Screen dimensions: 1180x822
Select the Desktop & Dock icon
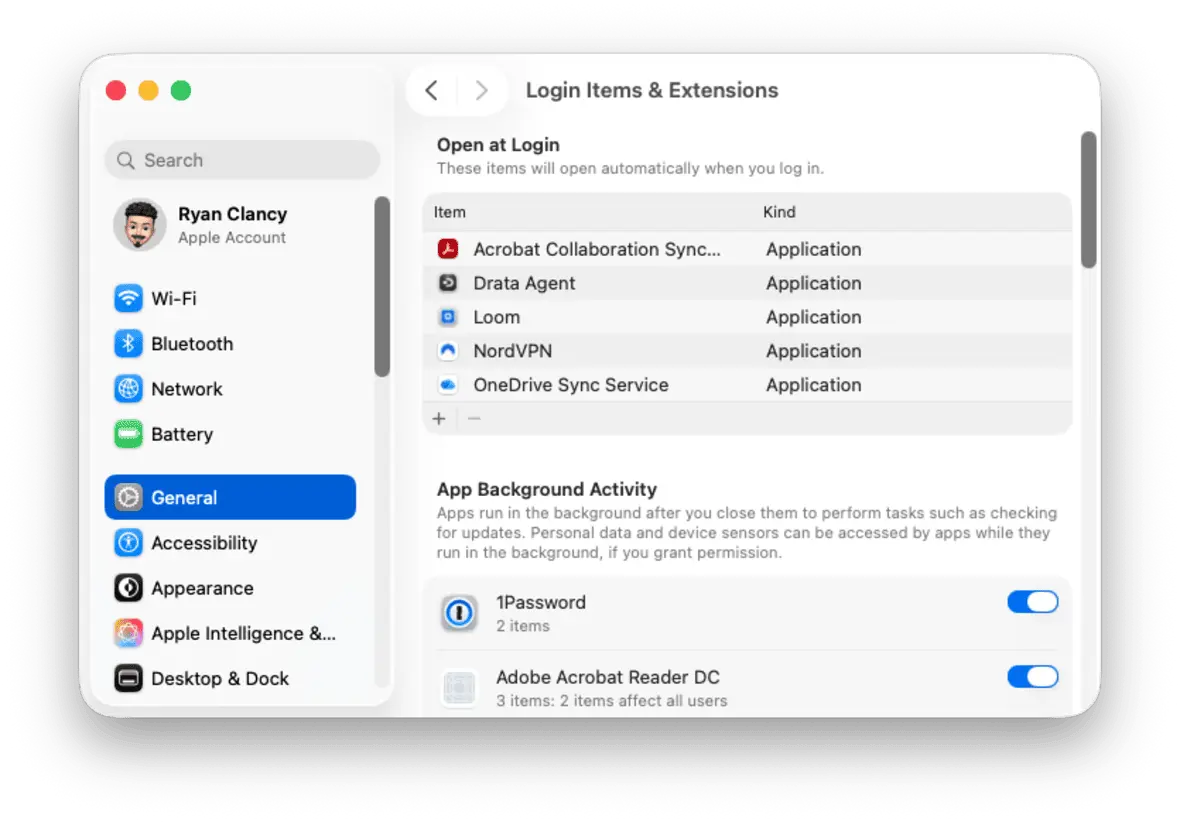click(128, 678)
